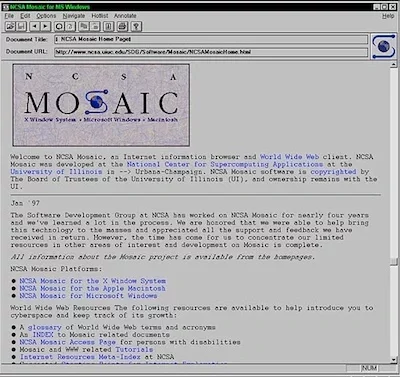400x377 pixels.
Task: Follow the World Wide Web link
Action: pos(289,157)
